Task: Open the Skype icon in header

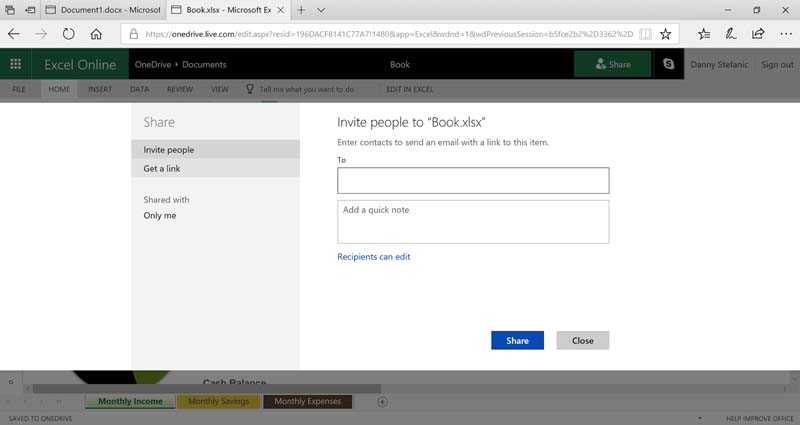Action: point(668,64)
